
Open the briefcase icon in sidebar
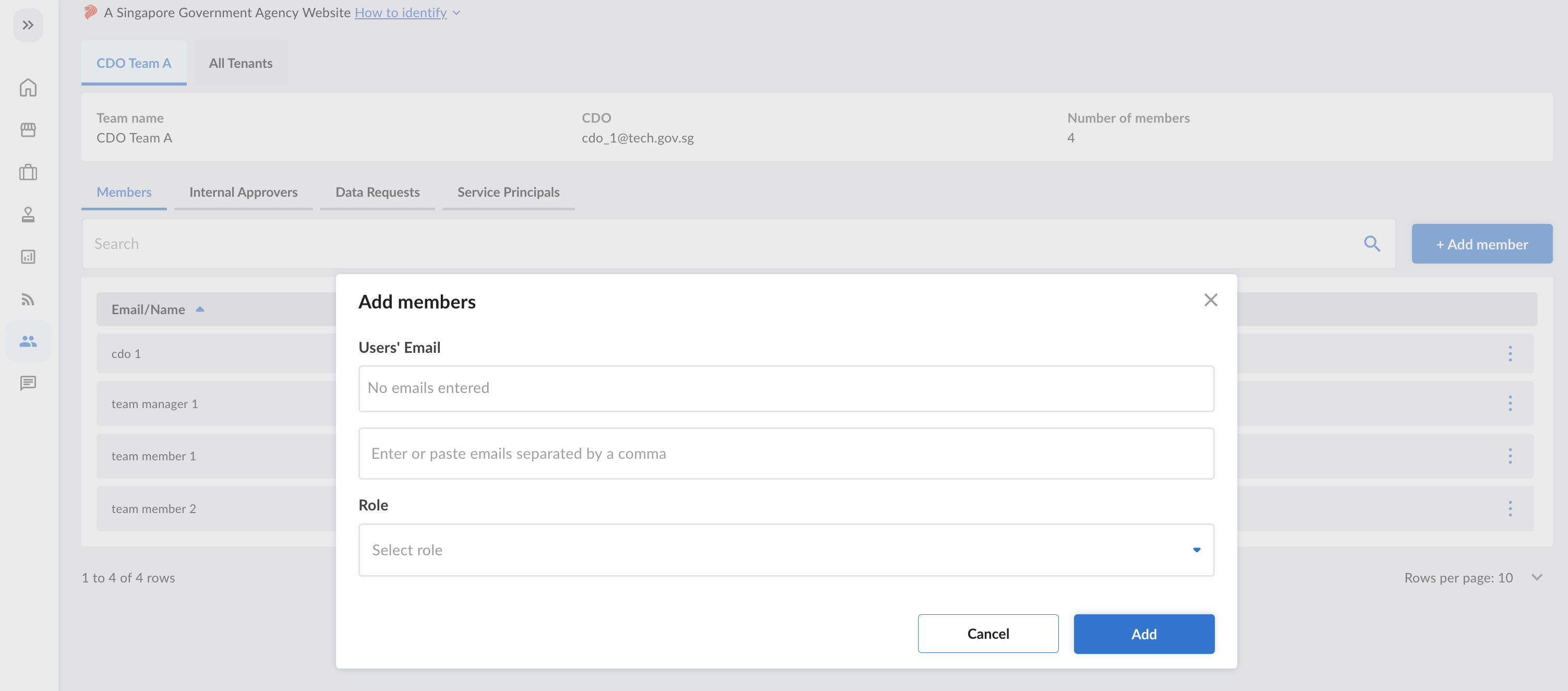pyautogui.click(x=28, y=172)
